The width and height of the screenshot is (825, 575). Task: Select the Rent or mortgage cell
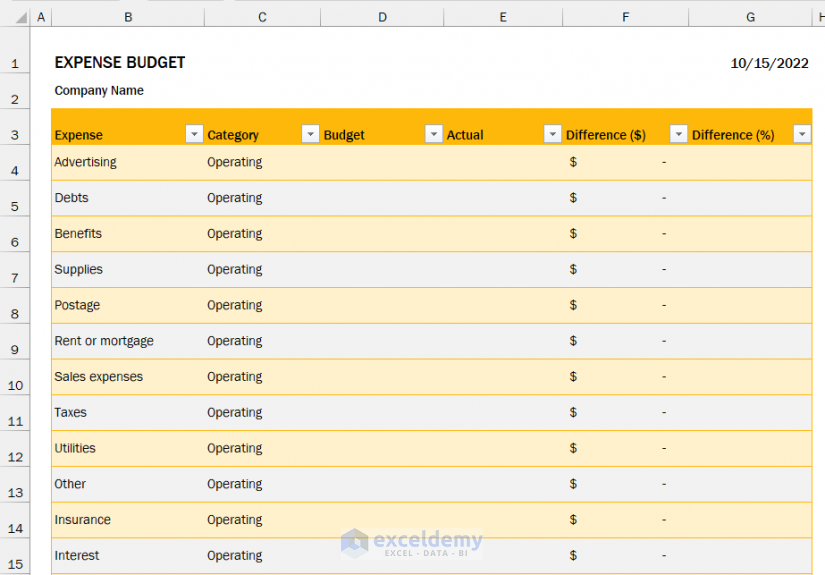tap(128, 341)
